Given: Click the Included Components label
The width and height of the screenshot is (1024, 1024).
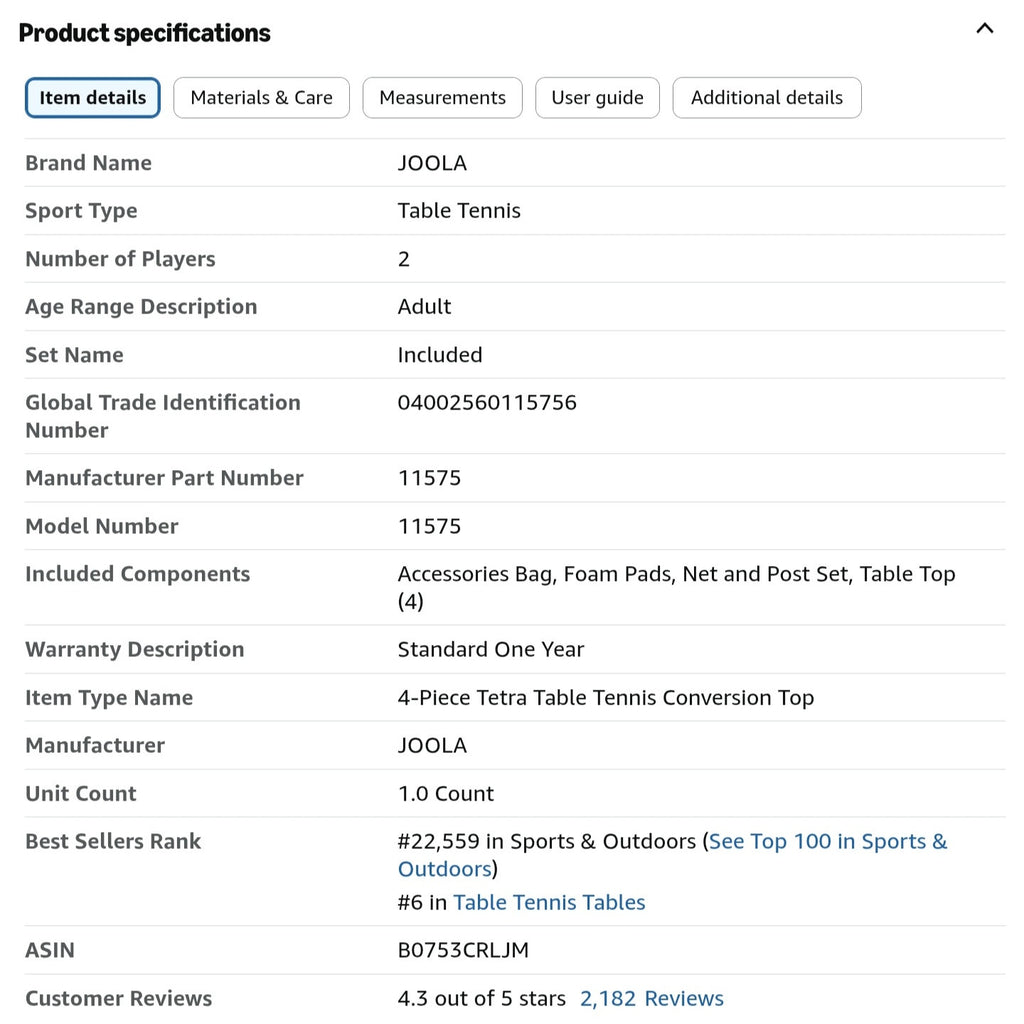Looking at the screenshot, I should pos(137,573).
